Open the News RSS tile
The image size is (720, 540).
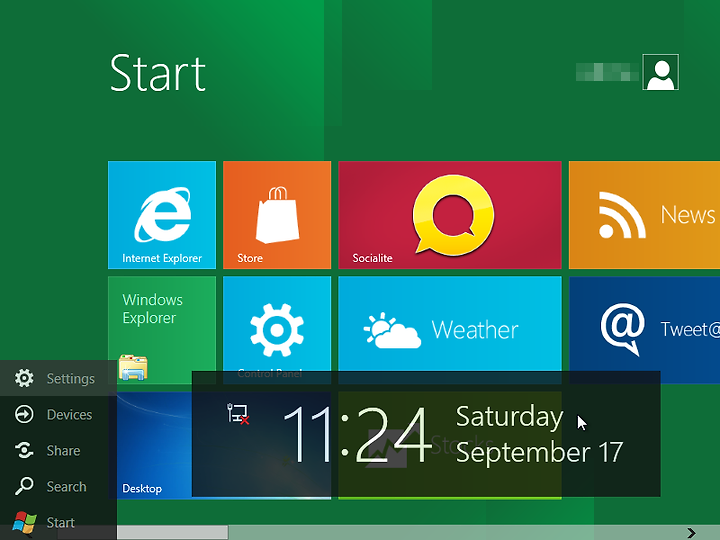click(x=644, y=215)
